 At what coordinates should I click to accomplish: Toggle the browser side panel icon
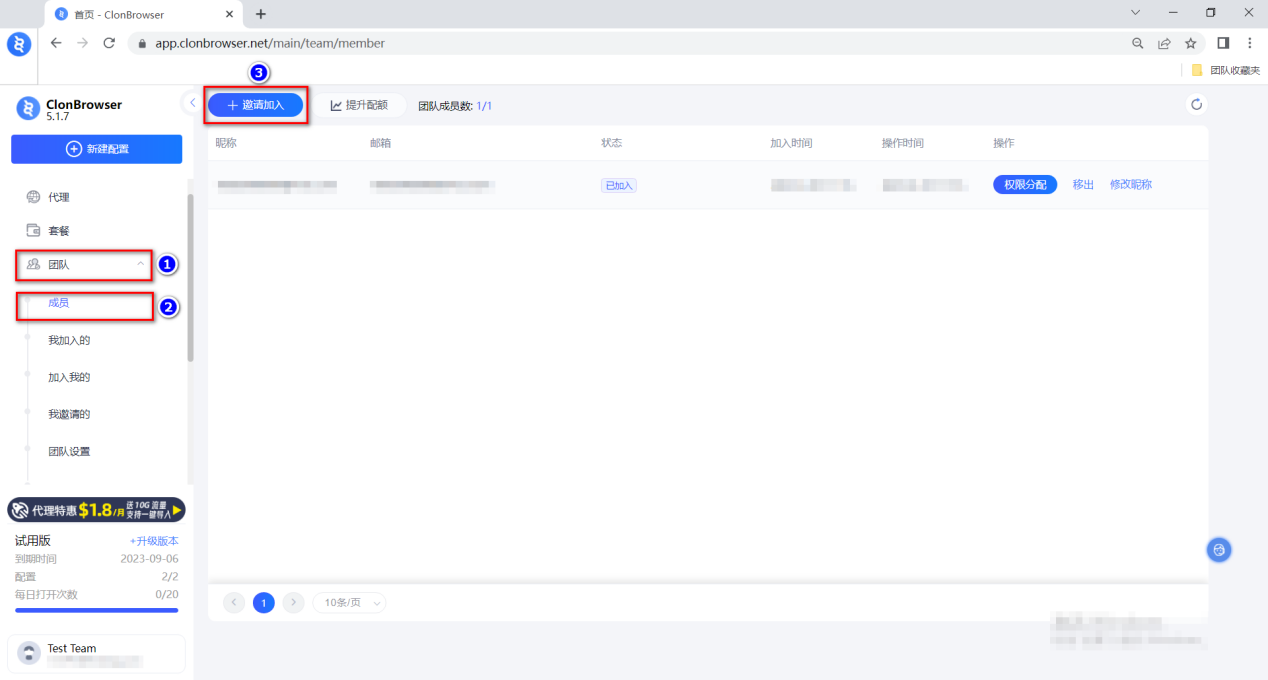click(1223, 43)
